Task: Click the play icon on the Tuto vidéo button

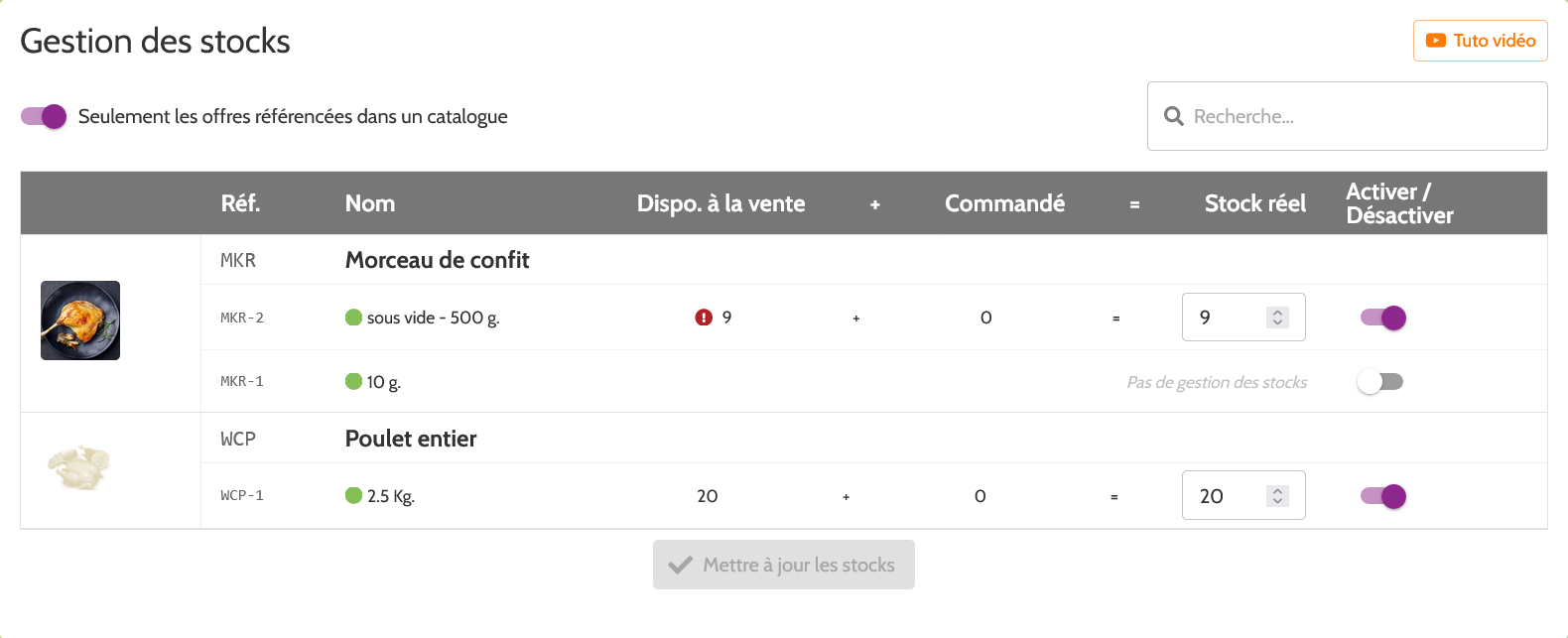Action: 1436,40
